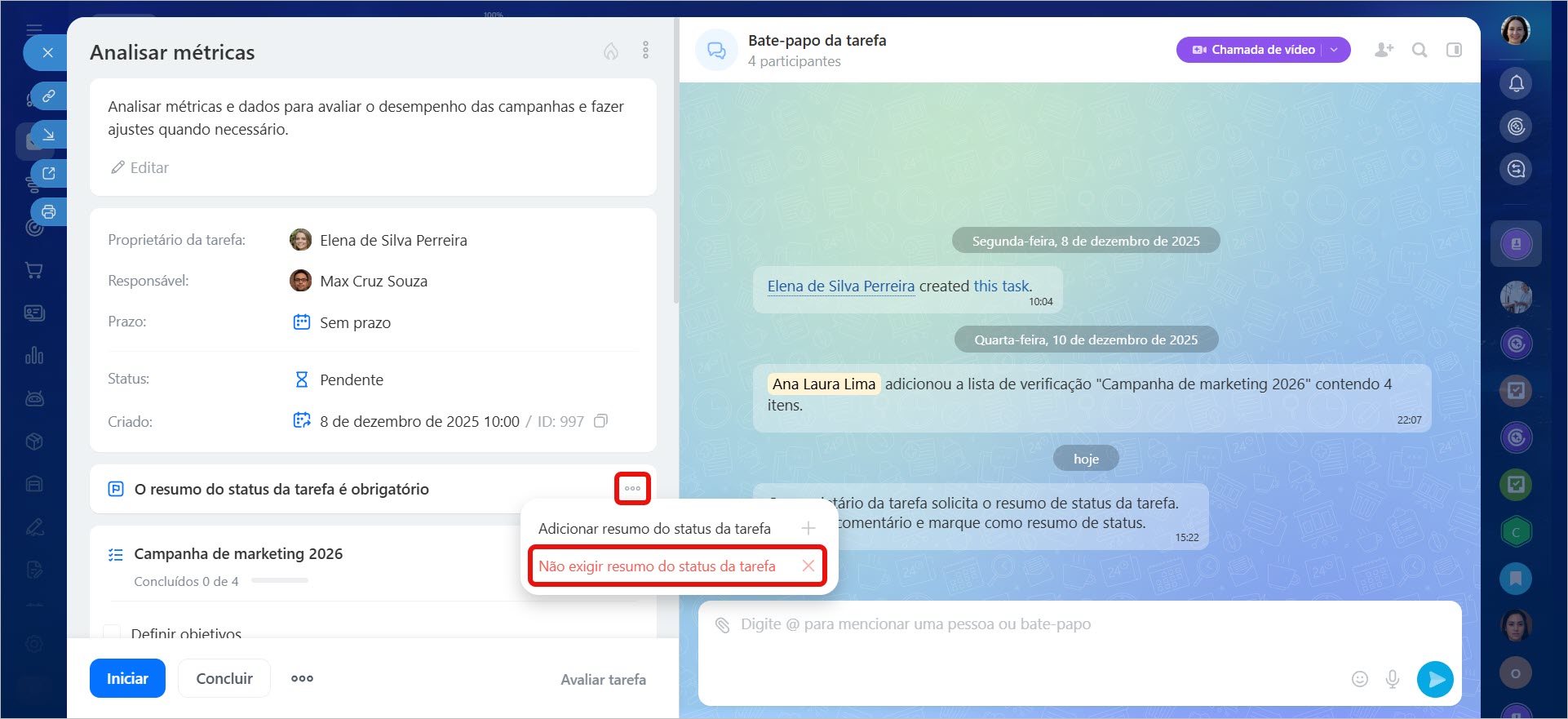Click the add participant icon in chat
Screen dimensions: 1568x719
[x=1384, y=50]
